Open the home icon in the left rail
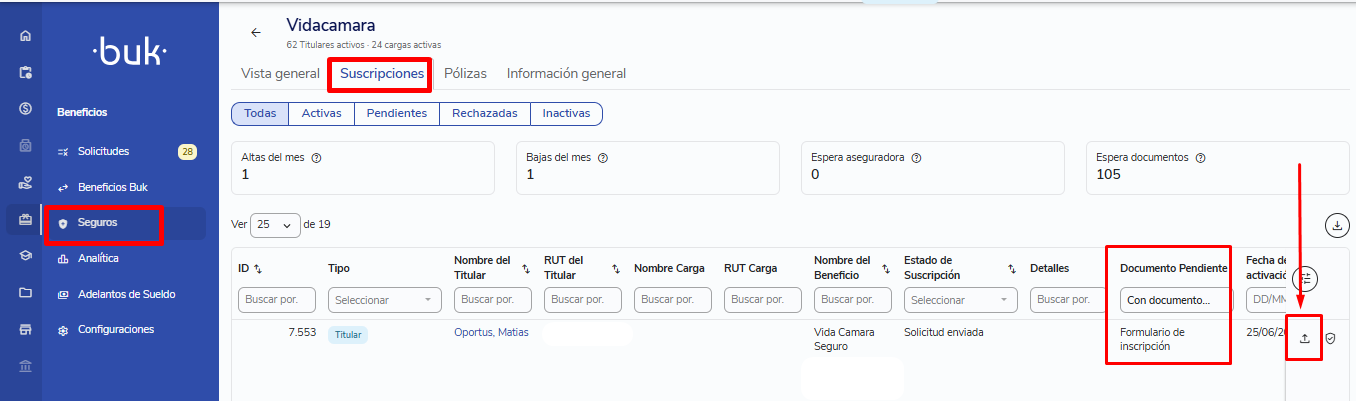Screen dimensions: 1356x401 pos(25,36)
